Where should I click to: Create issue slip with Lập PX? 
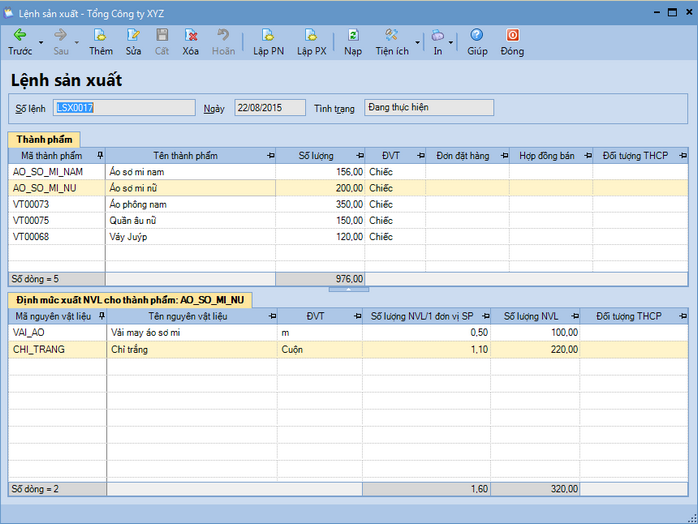[312, 42]
